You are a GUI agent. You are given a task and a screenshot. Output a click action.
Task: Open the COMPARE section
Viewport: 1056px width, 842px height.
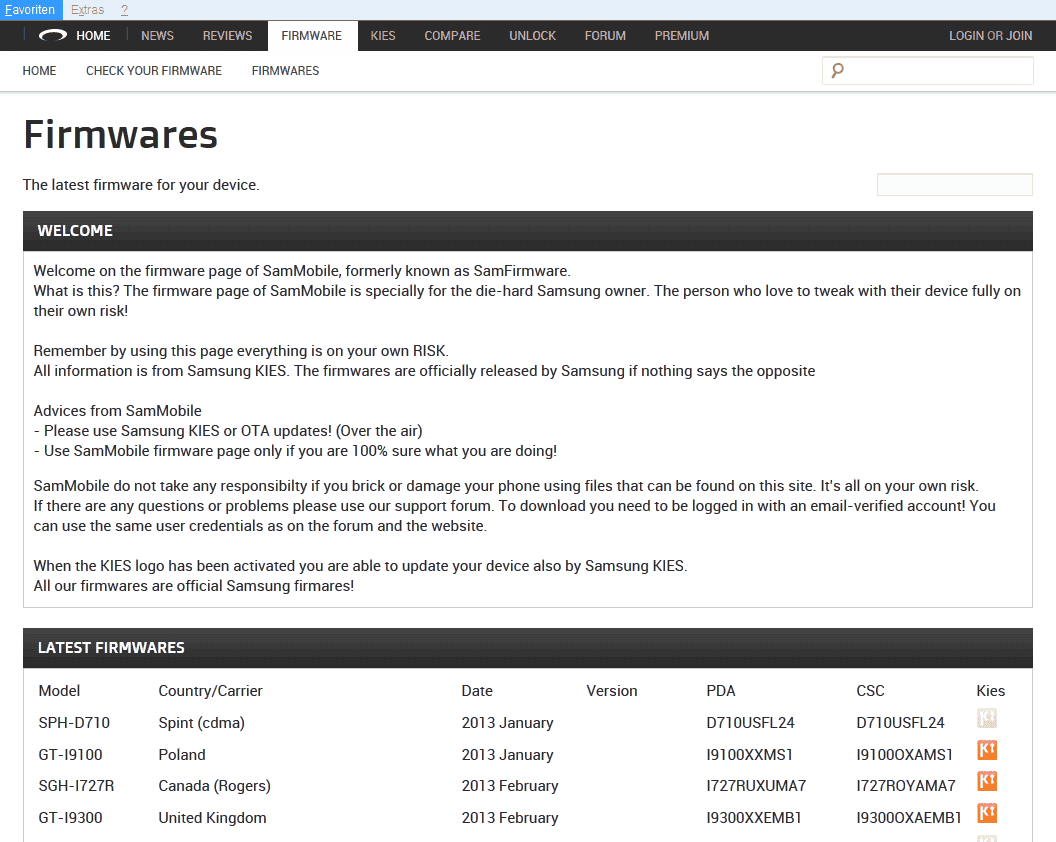pyautogui.click(x=452, y=36)
